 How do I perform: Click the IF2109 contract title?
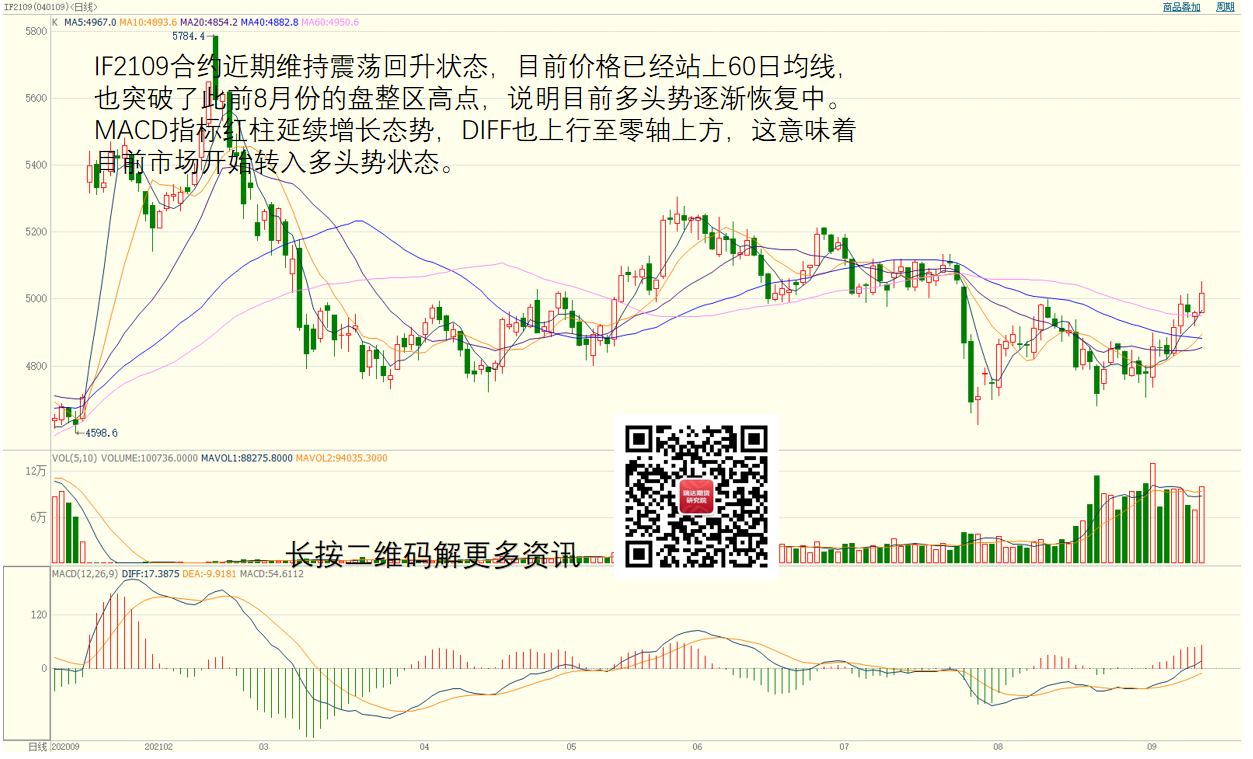(x=57, y=7)
